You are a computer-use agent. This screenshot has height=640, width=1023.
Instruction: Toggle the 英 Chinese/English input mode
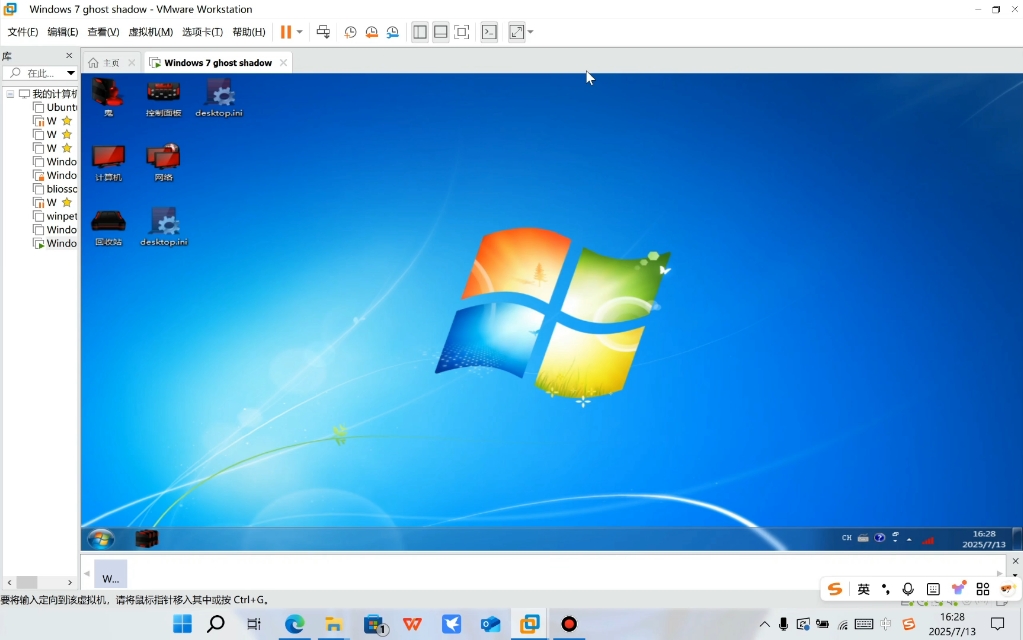[863, 589]
